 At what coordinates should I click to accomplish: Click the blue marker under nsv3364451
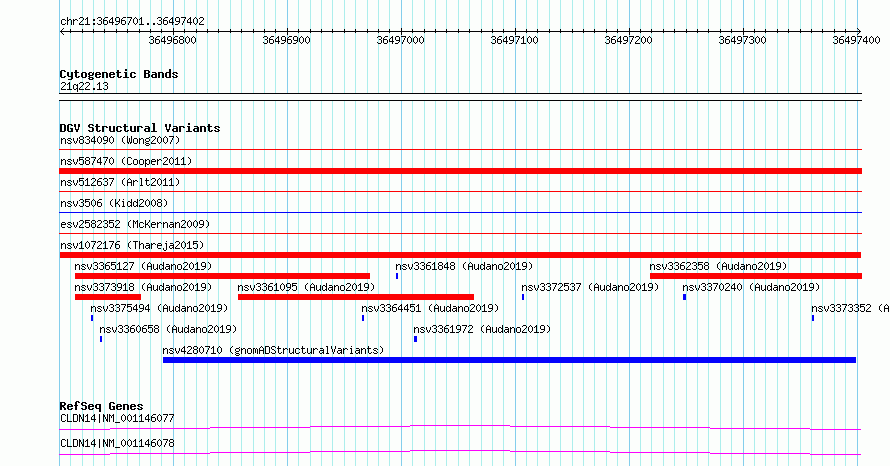(363, 318)
